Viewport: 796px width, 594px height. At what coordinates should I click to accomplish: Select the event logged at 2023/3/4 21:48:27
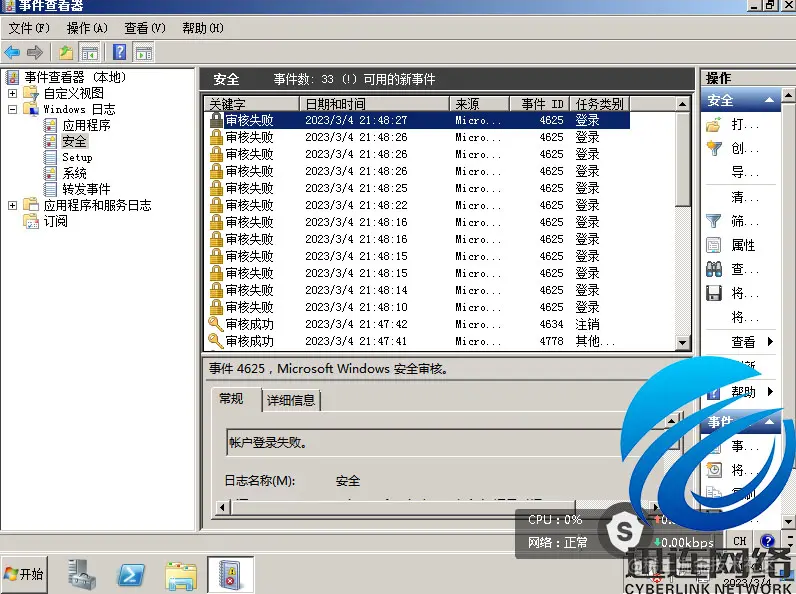[x=417, y=120]
